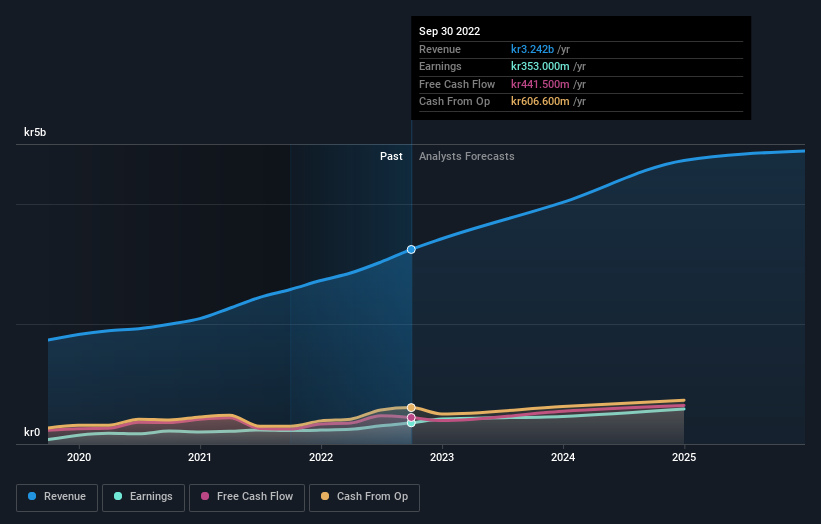Click the orange Cash From Op legend dot
This screenshot has width=821, height=524.
click(325, 496)
